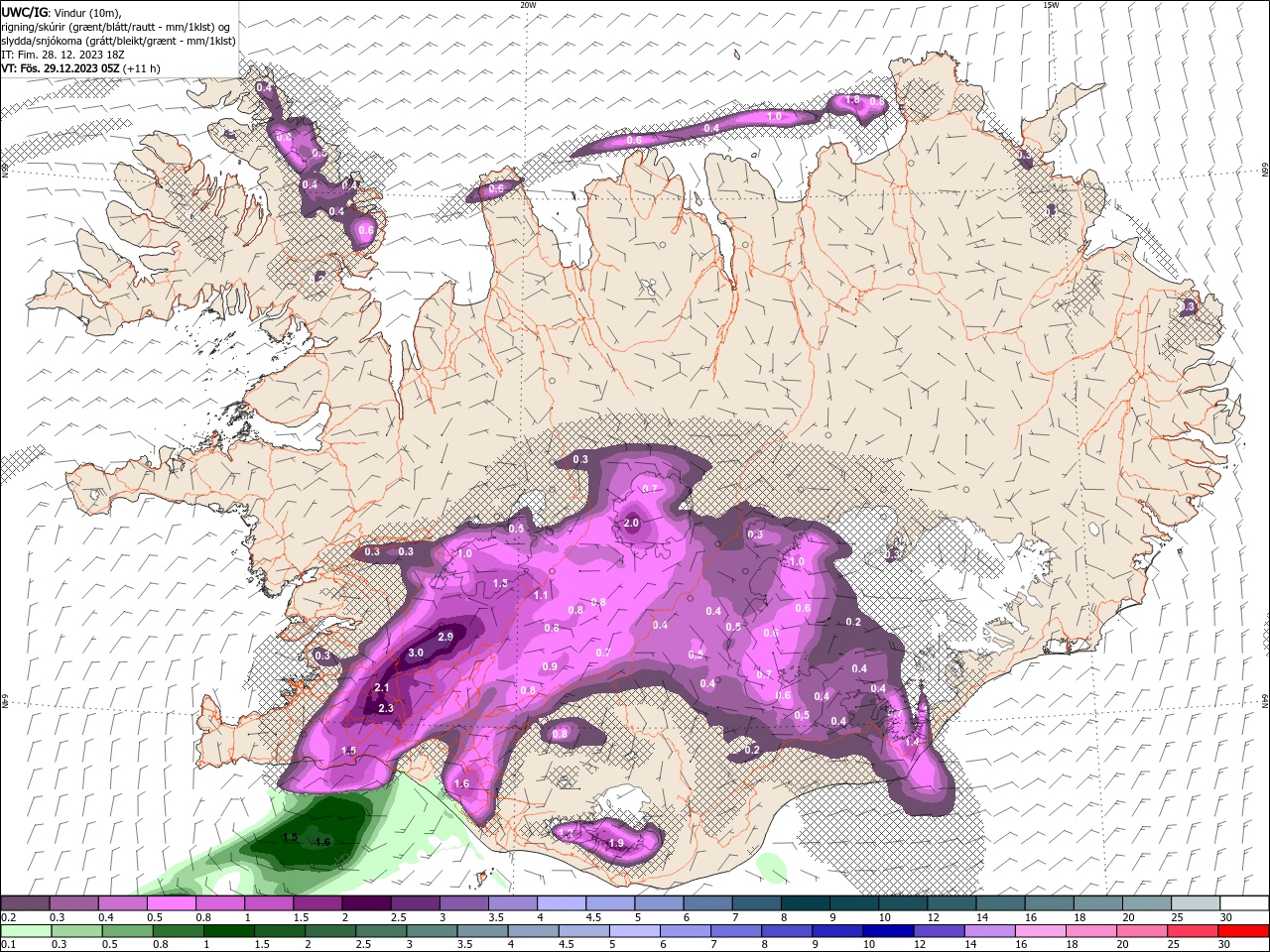The width and height of the screenshot is (1270, 952).
Task: Click the 20W longitude label
Action: click(528, 5)
